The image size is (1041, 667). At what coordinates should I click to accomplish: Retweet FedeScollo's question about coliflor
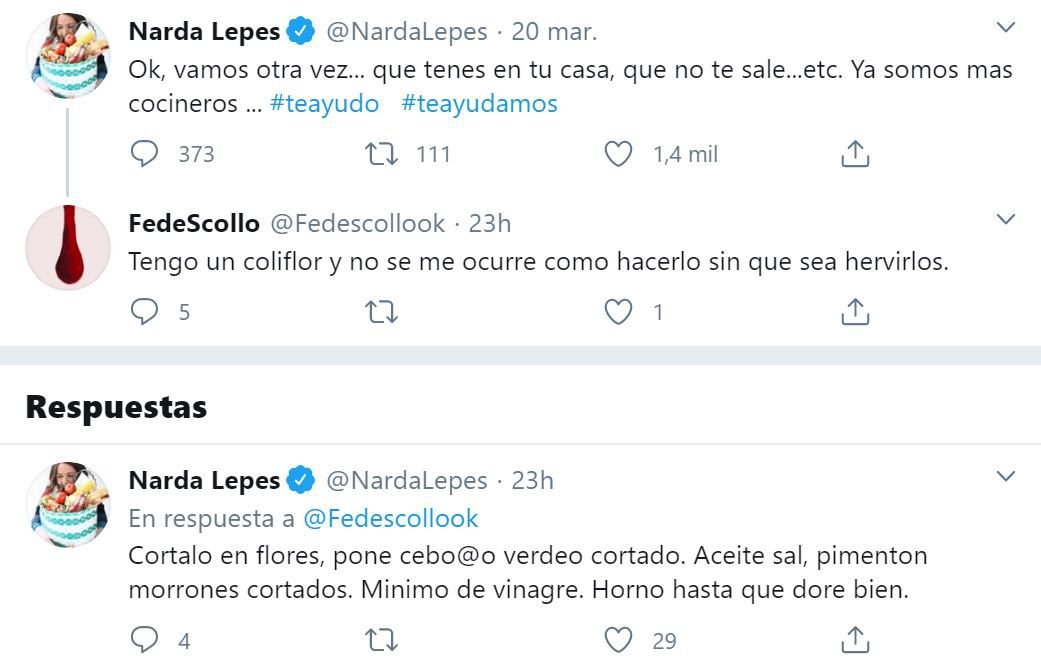(383, 311)
